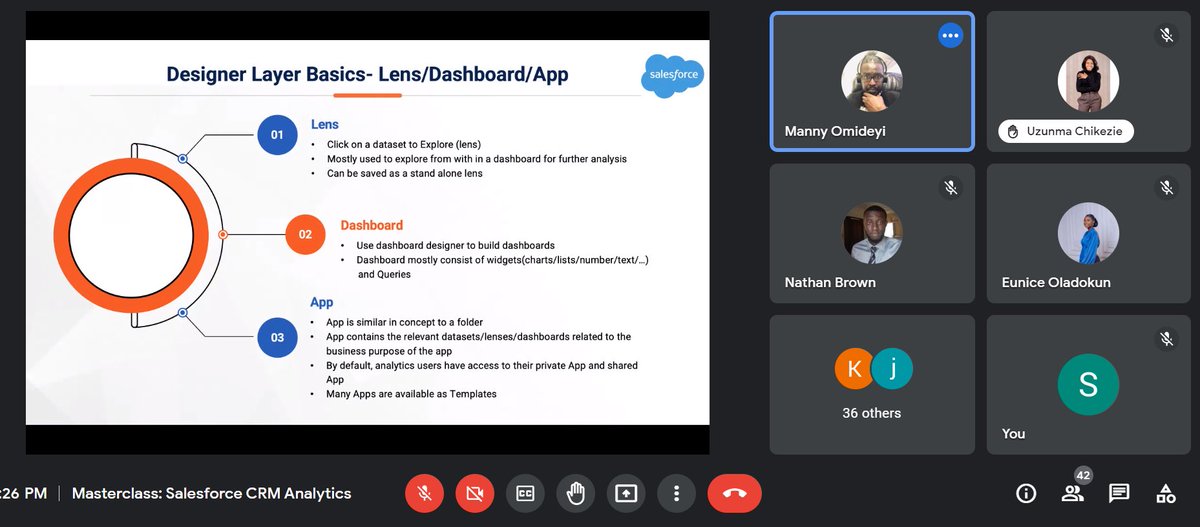Click Eunice Oladokun muted mic icon
The image size is (1200, 527).
pyautogui.click(x=1166, y=187)
